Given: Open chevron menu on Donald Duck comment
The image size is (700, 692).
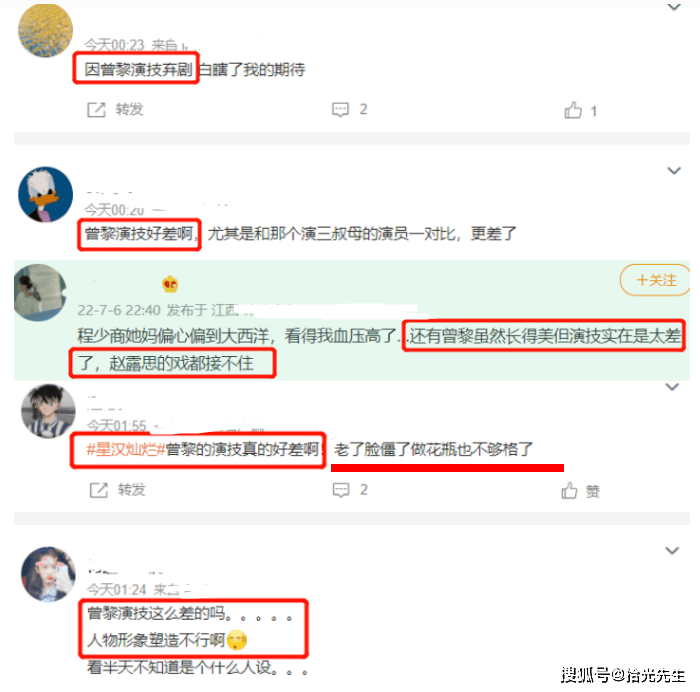Looking at the screenshot, I should (674, 171).
